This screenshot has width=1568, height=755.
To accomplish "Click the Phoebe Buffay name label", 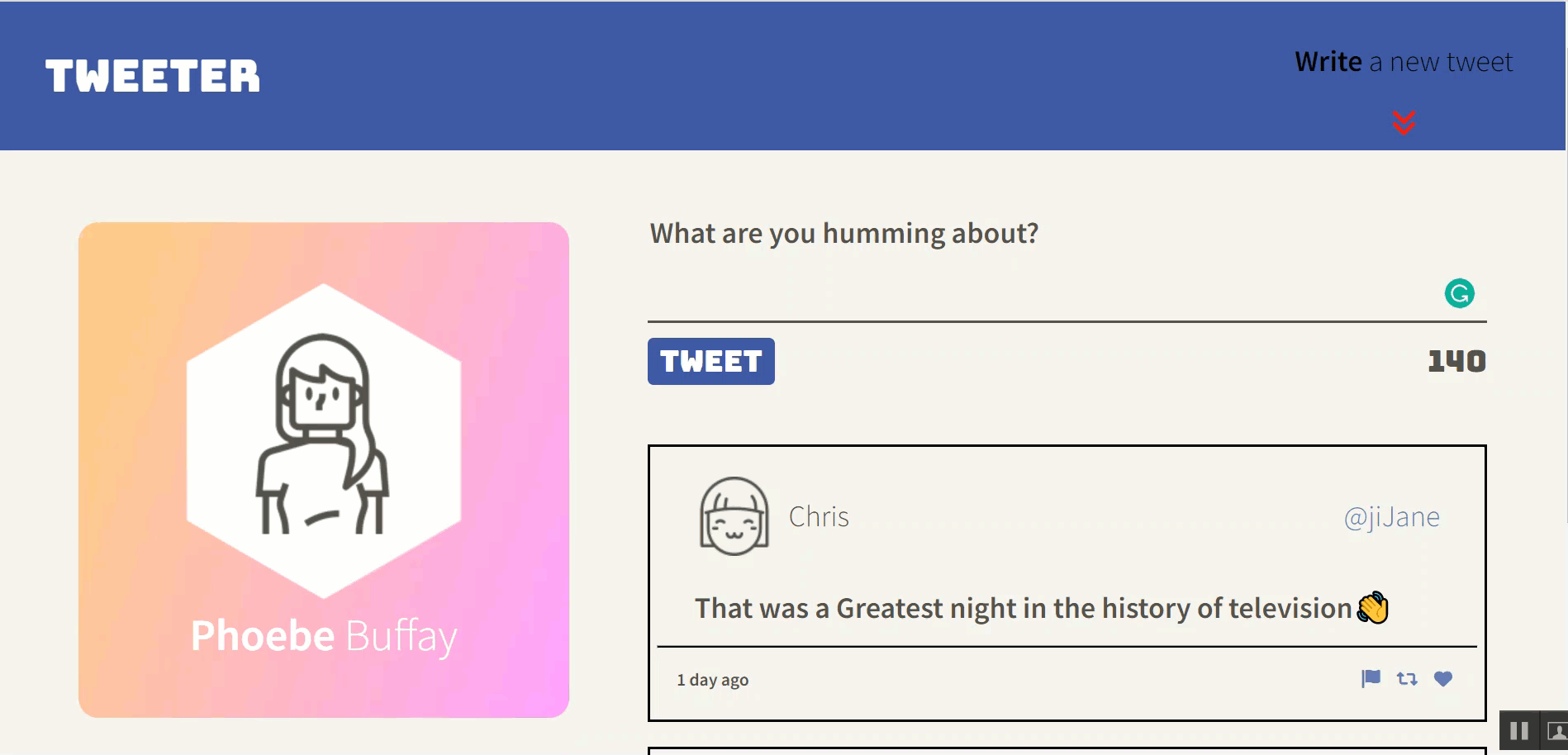I will click(x=324, y=636).
